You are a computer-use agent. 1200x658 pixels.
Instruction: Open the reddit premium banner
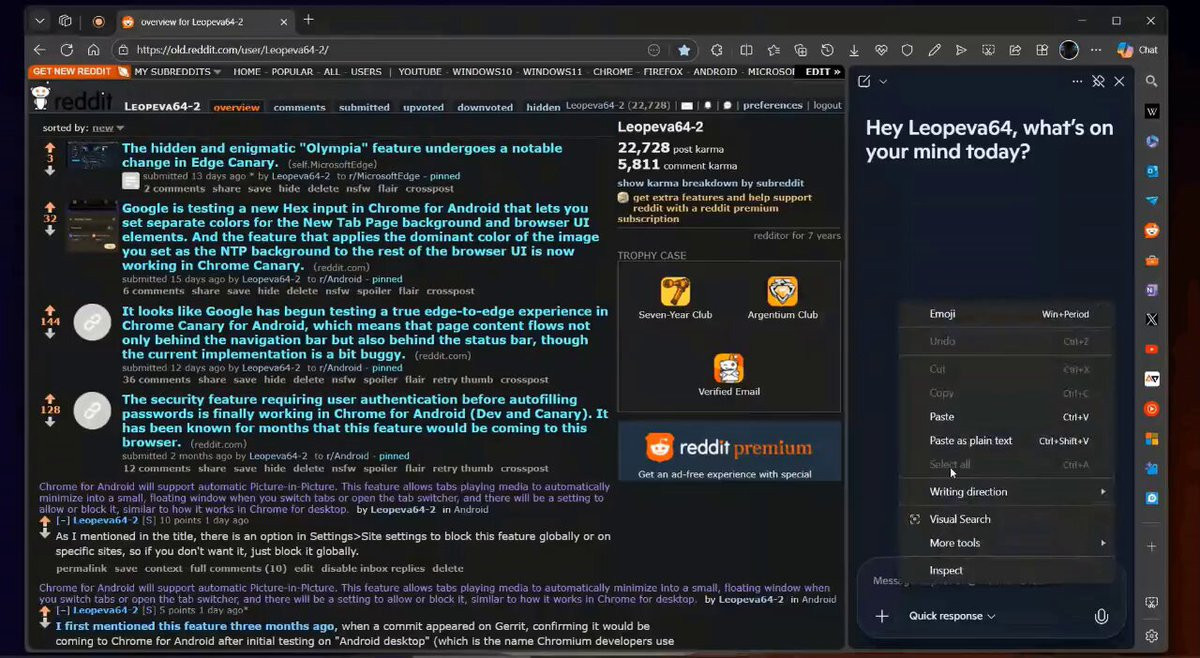(x=729, y=451)
